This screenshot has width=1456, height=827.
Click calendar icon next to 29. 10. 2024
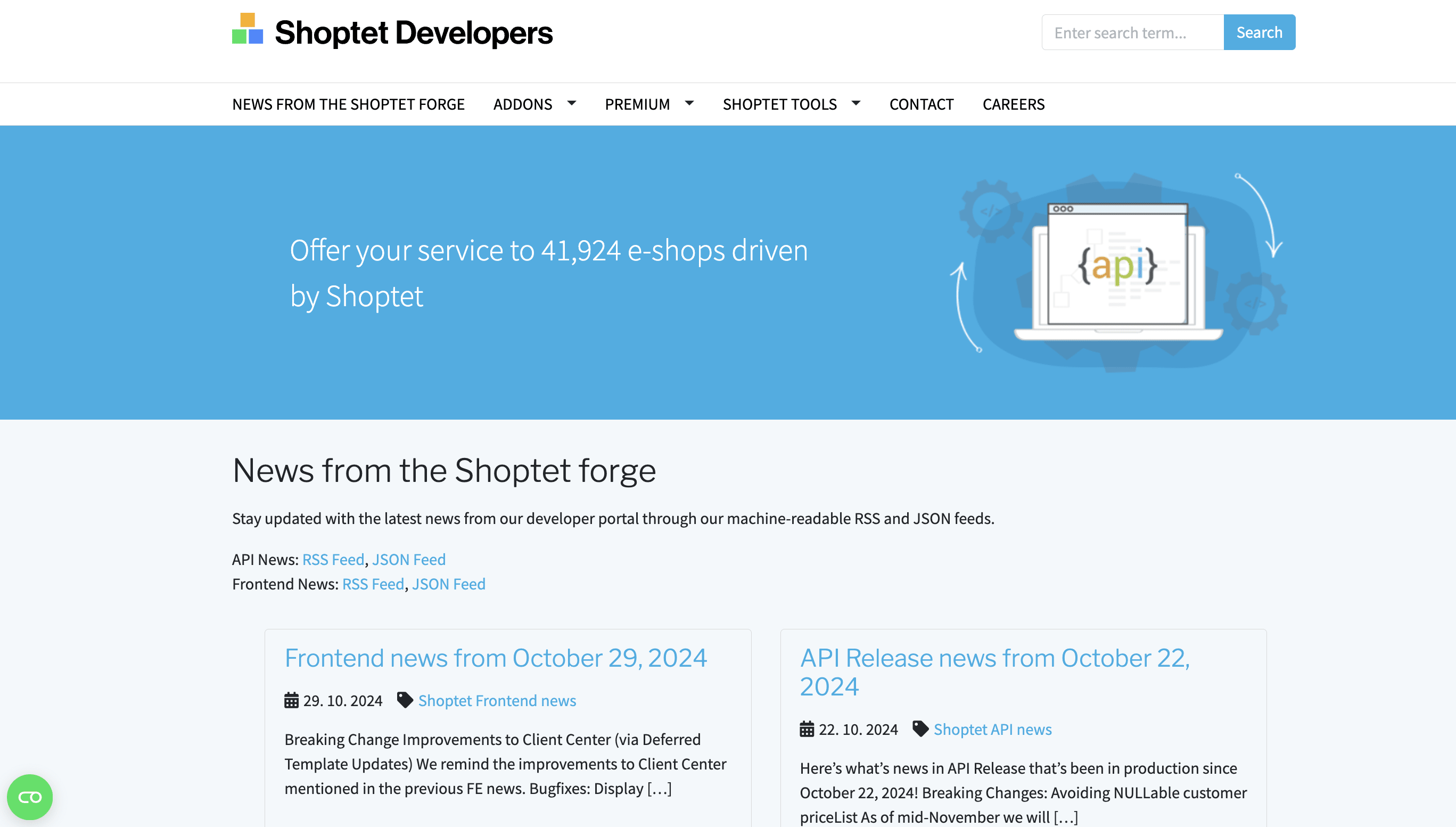[291, 700]
